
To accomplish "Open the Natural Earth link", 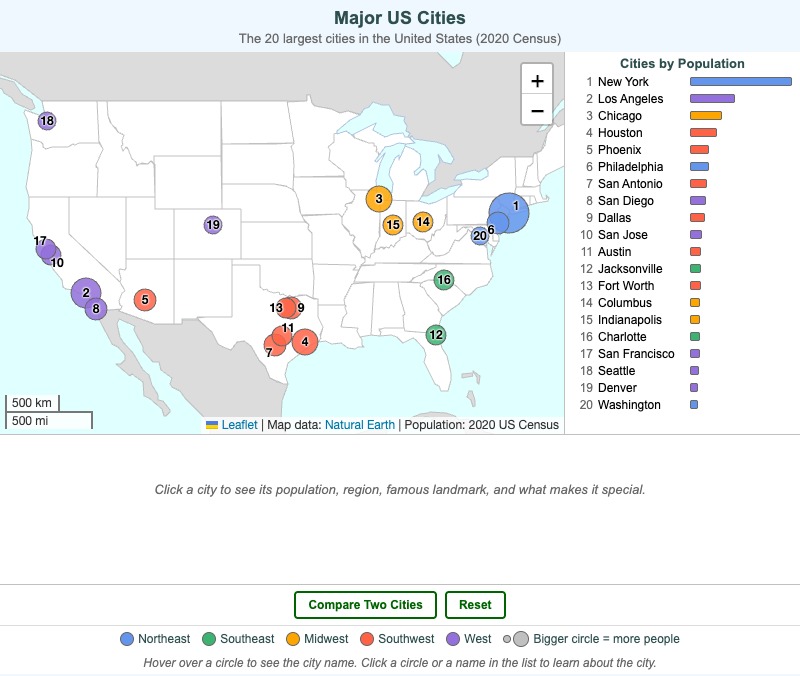I will tap(360, 424).
